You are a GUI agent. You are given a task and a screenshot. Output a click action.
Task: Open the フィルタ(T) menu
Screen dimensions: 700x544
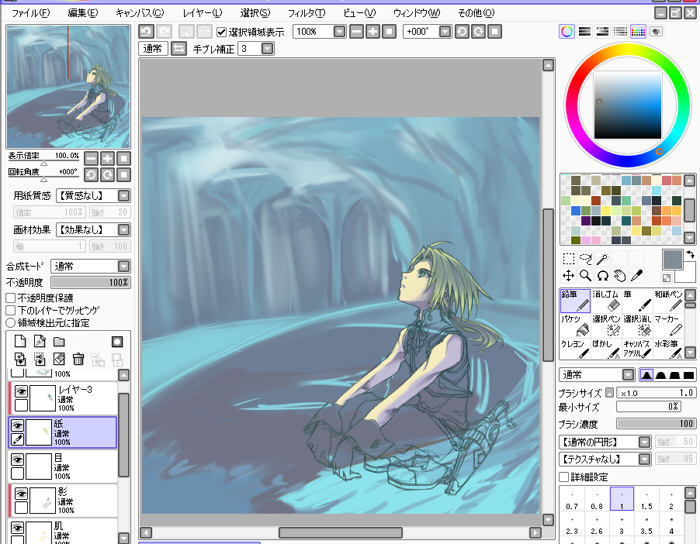(306, 13)
